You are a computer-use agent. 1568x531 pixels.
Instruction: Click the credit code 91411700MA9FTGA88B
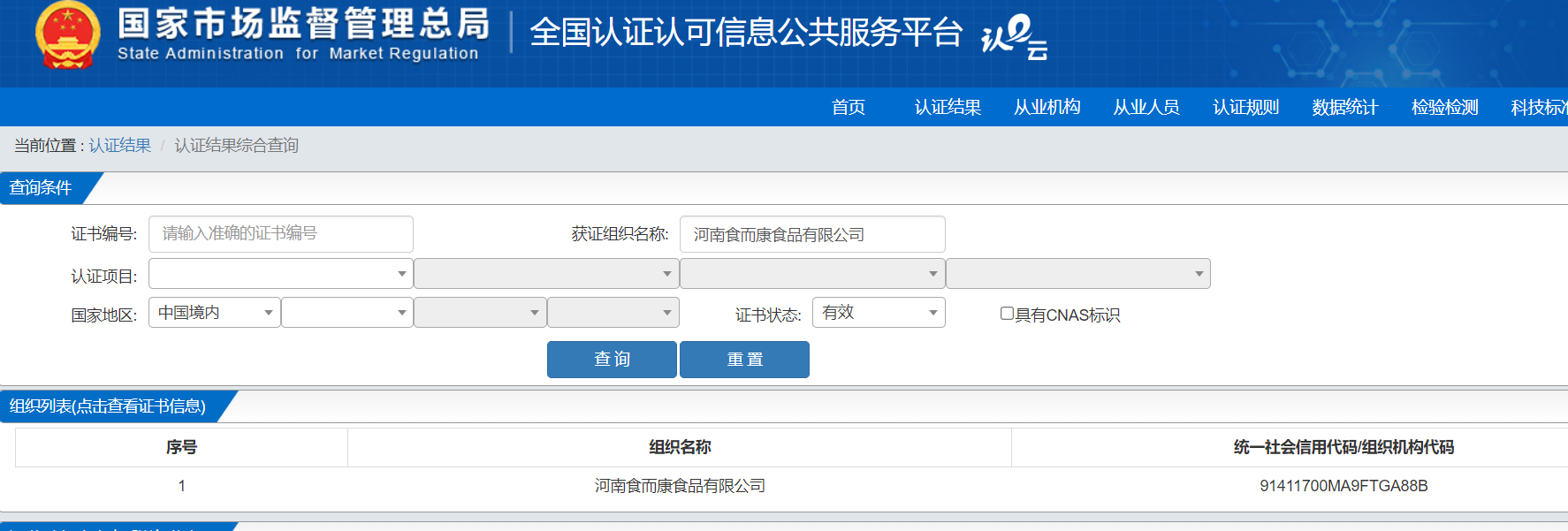pos(1343,486)
